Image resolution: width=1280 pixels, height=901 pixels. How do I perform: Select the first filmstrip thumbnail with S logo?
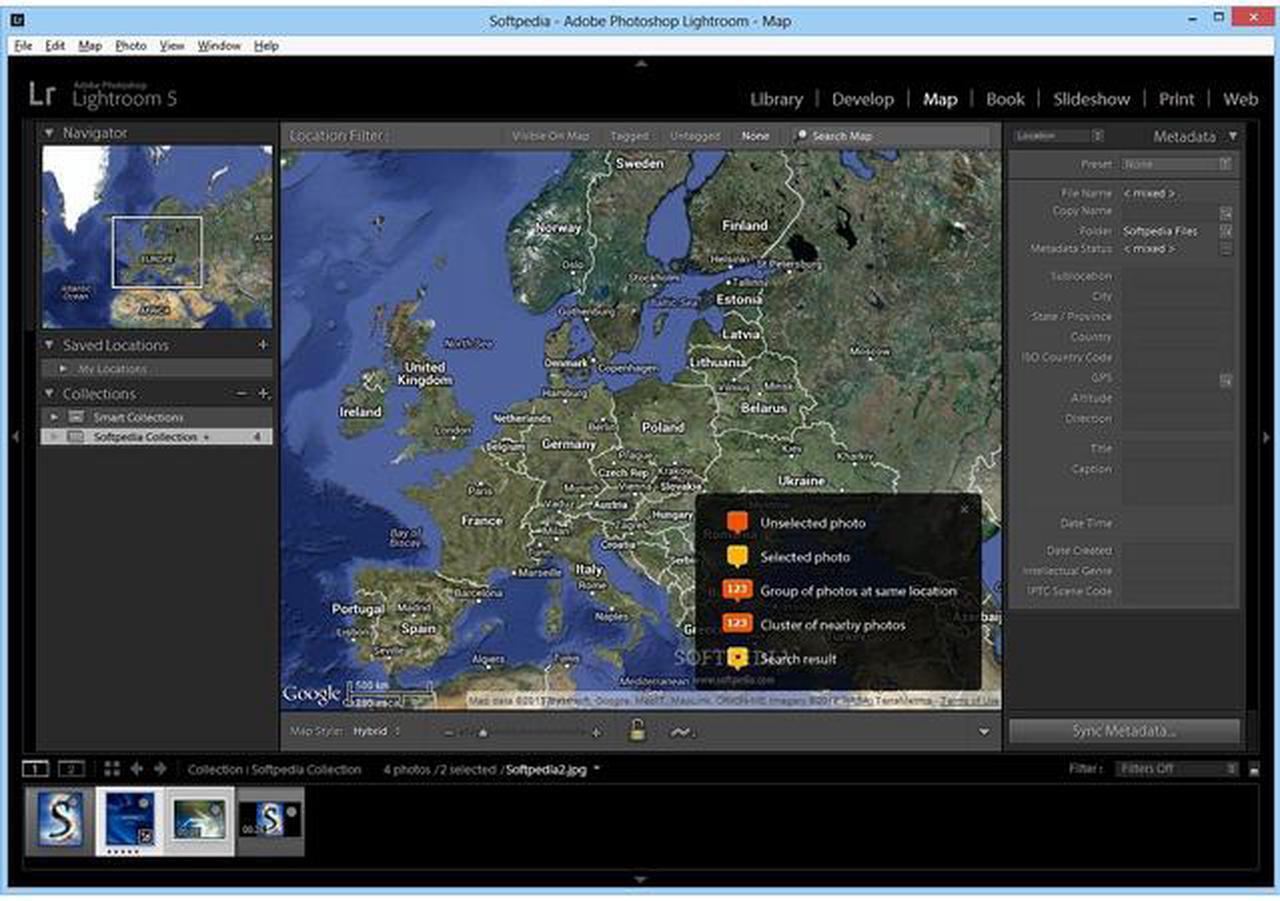[60, 820]
